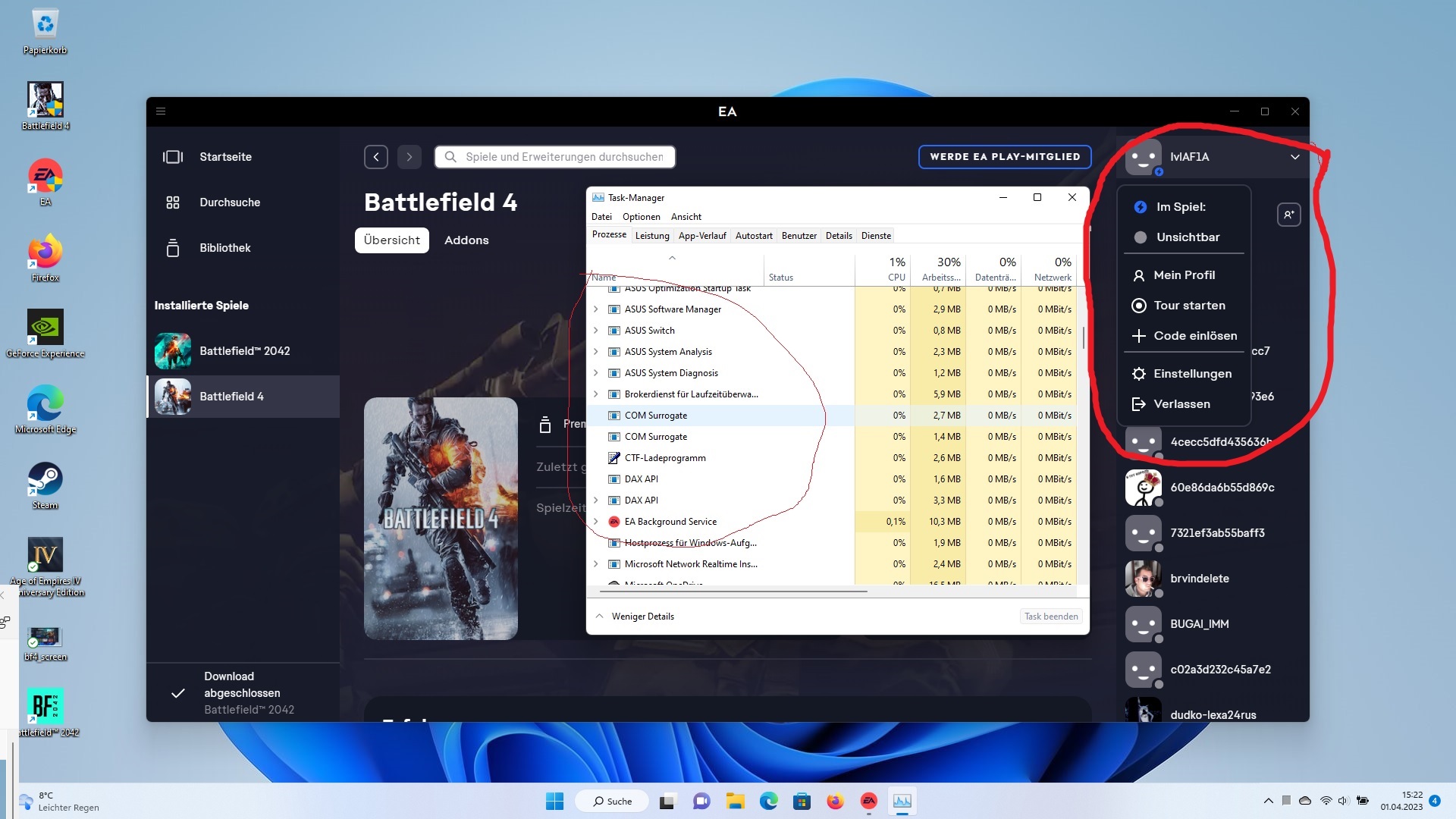Select friend 7321ef3ab55baff3
This screenshot has width=1456, height=819.
[x=1213, y=533]
